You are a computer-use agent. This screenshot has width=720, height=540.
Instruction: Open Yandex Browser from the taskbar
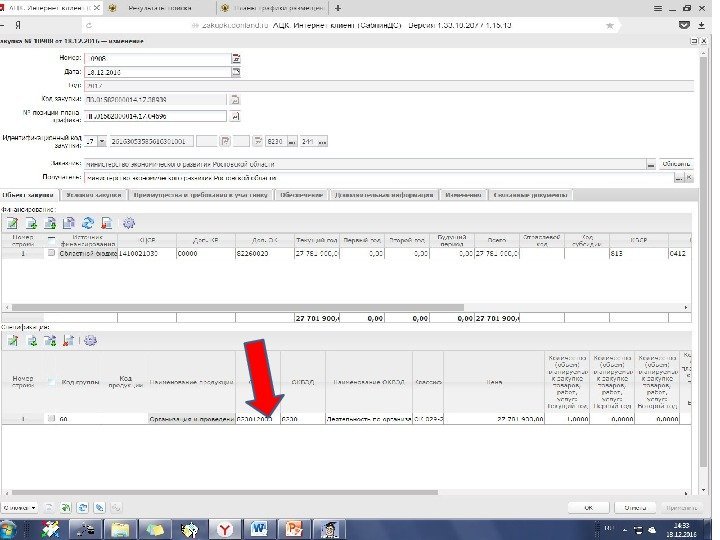(225, 529)
